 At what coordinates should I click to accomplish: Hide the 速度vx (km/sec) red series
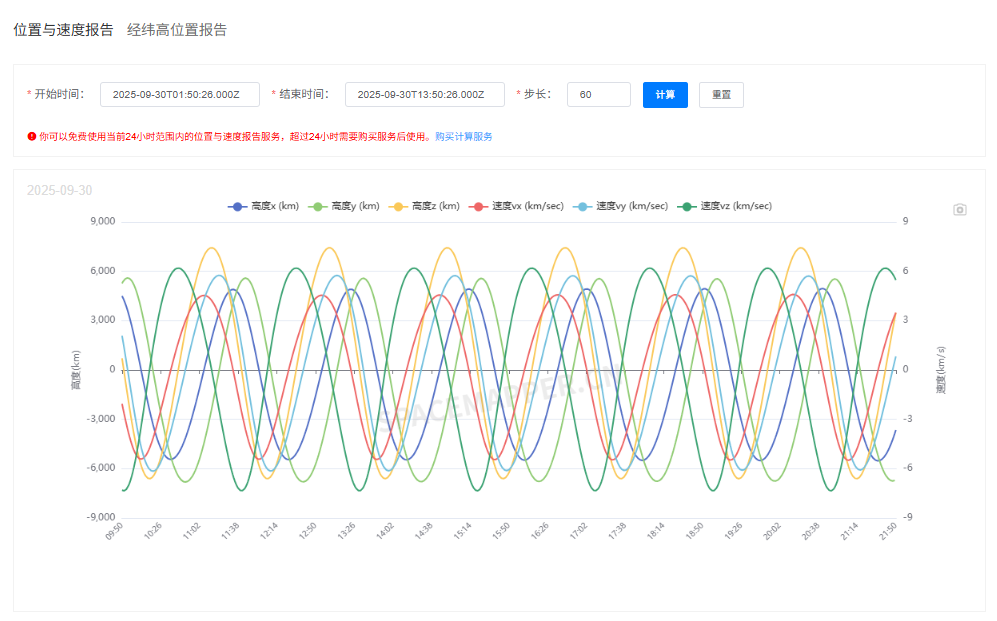pyautogui.click(x=517, y=206)
